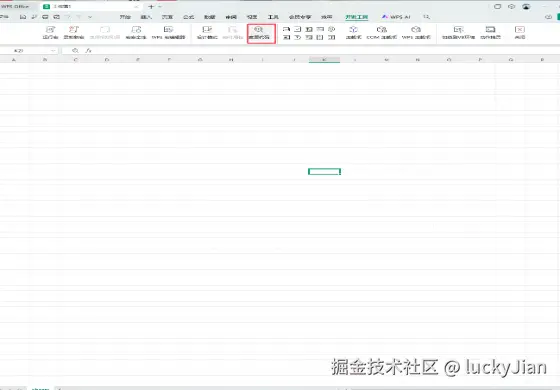Click the search magnifier icon beside WPS AI
The height and width of the screenshot is (390, 560).
(426, 17)
